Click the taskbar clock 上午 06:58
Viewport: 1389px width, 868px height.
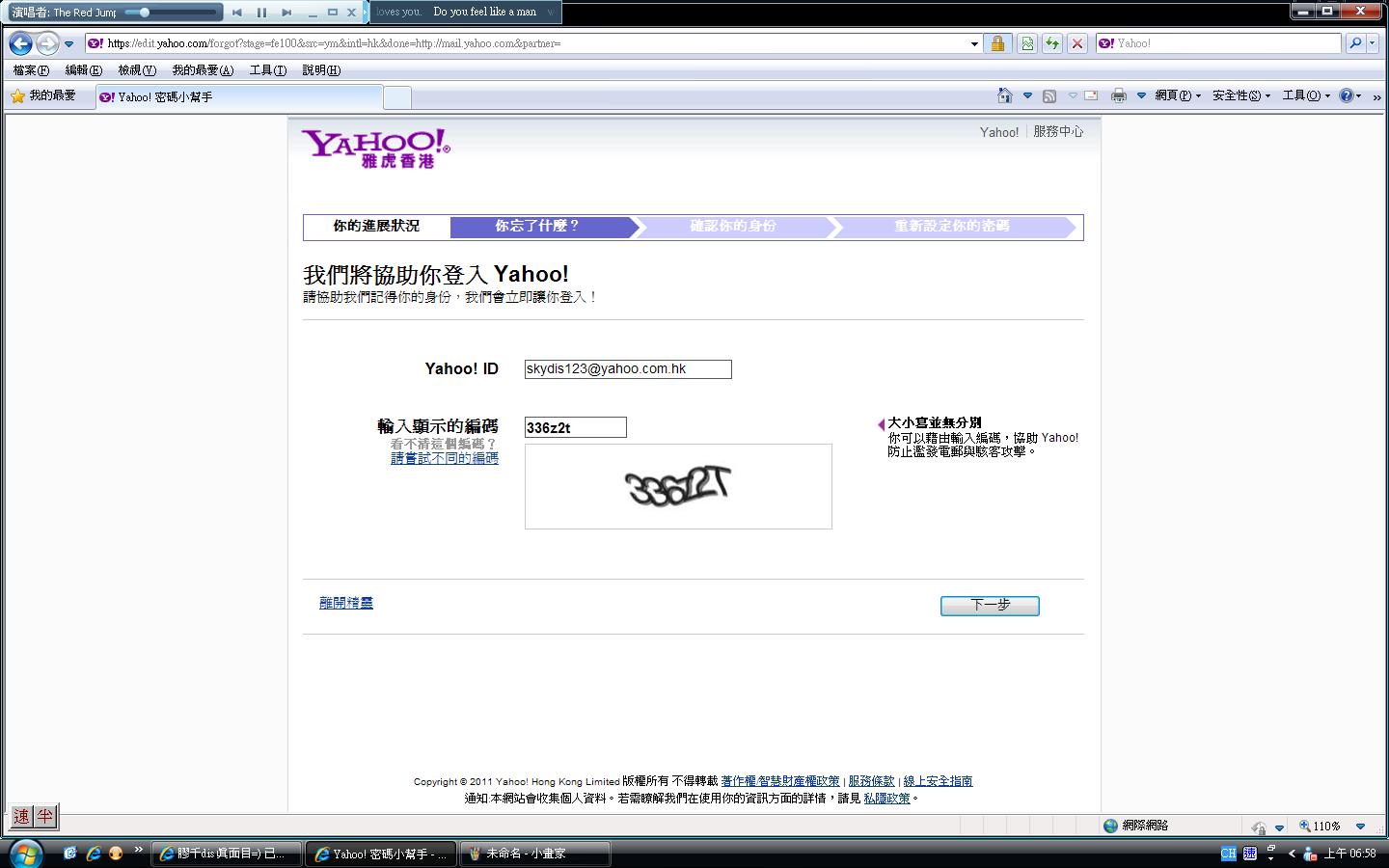click(1350, 854)
